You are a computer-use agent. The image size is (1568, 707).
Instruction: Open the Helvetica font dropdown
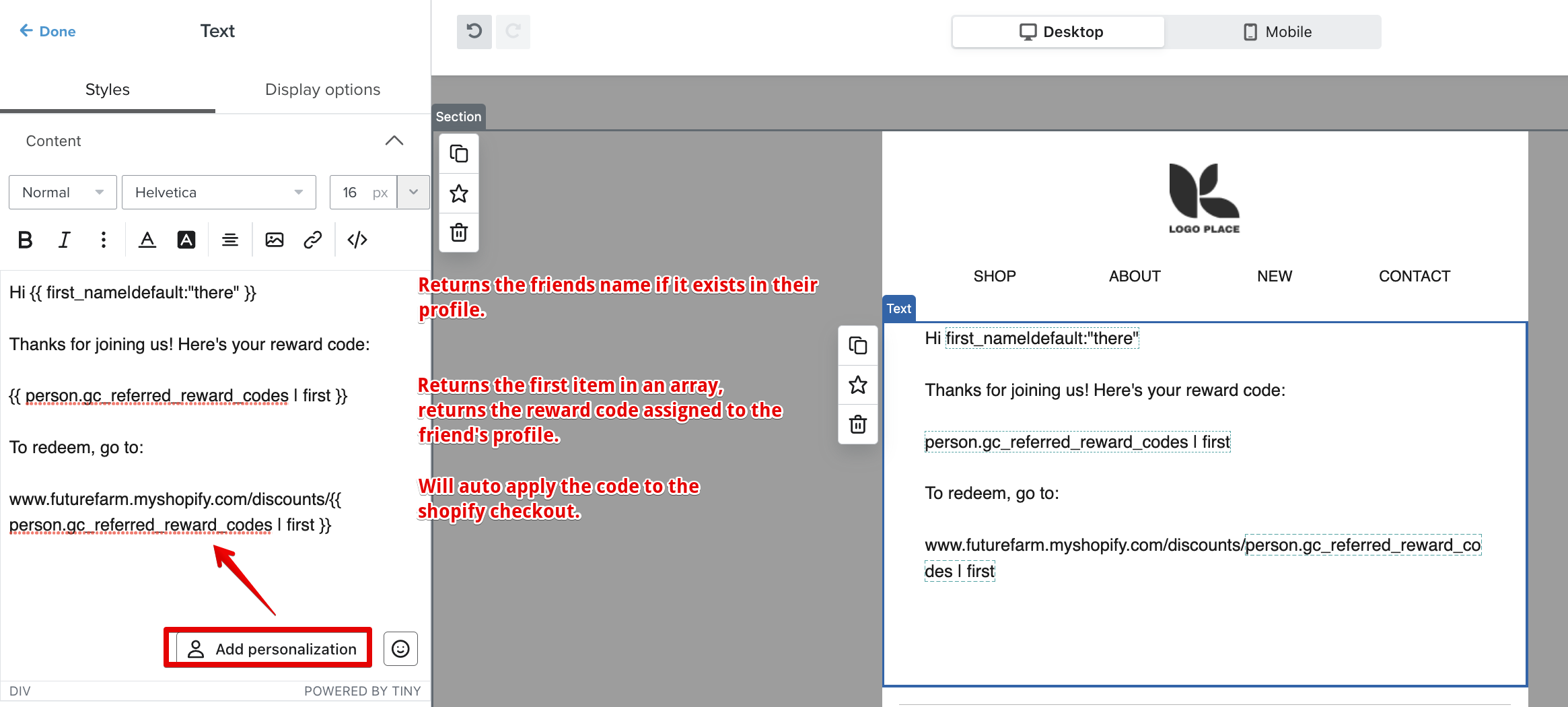pyautogui.click(x=218, y=192)
